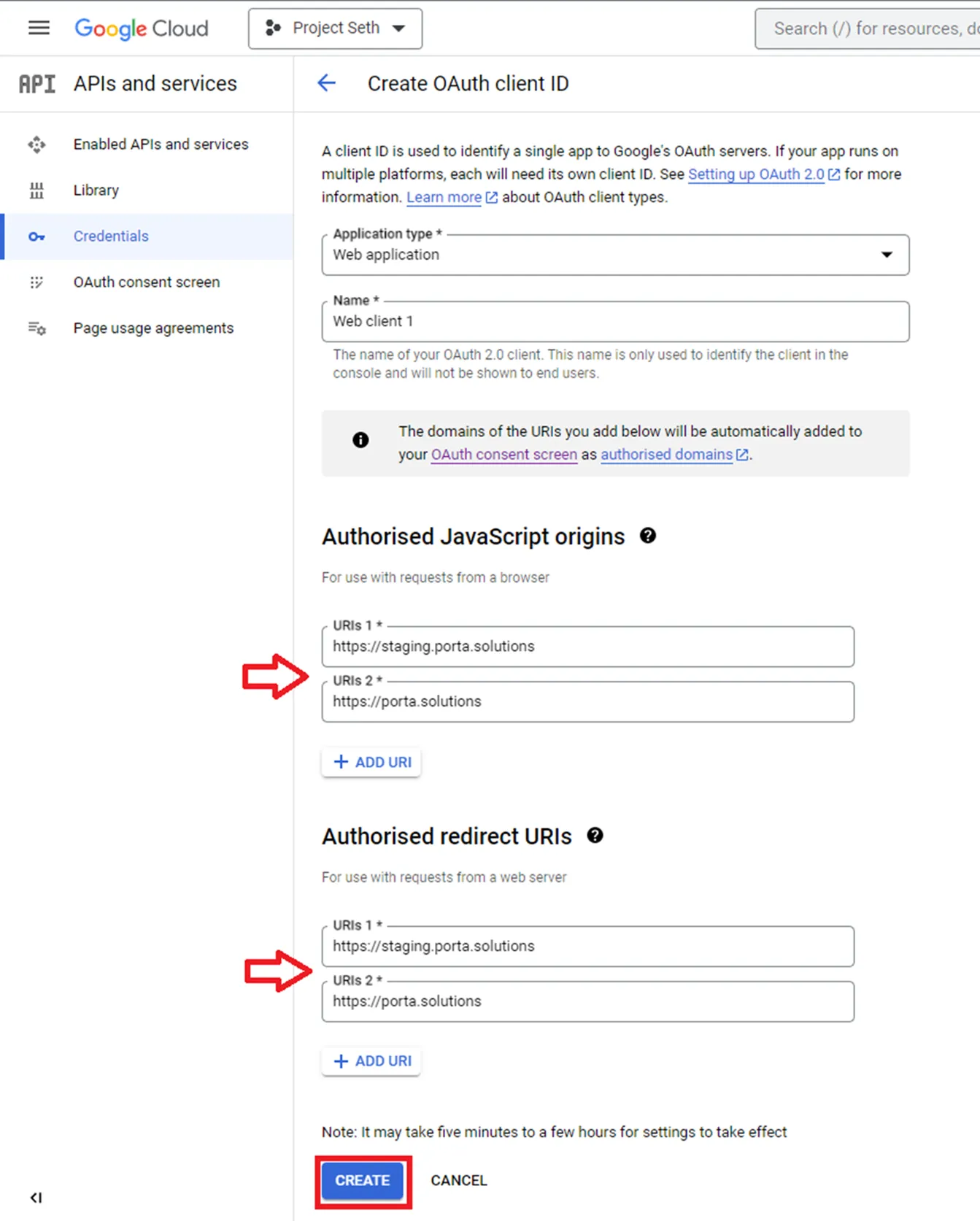Click the CREATE button
980x1221 pixels.
tap(363, 1180)
